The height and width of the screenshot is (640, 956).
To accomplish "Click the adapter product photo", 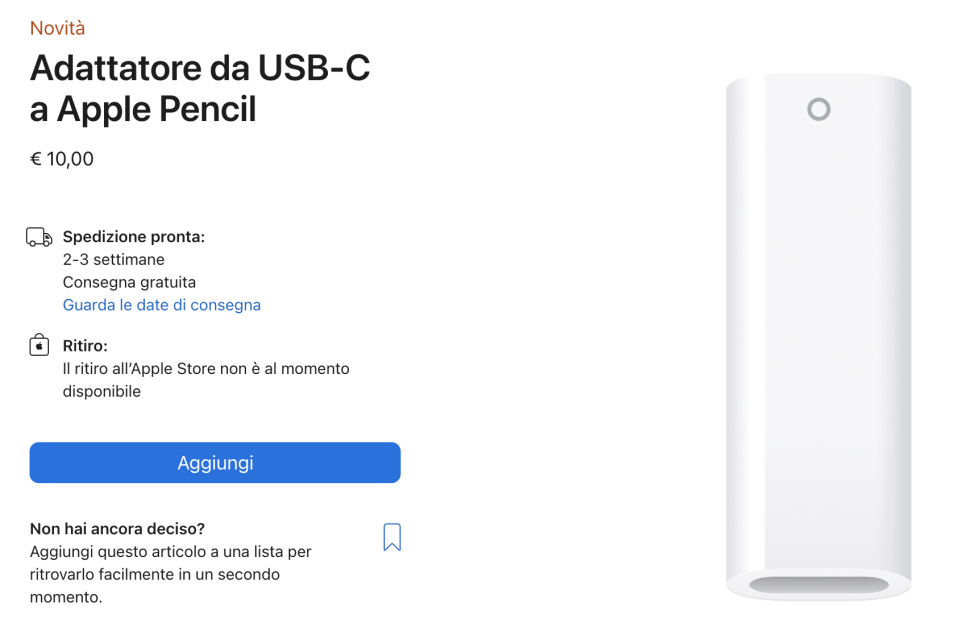I will pos(818,340).
